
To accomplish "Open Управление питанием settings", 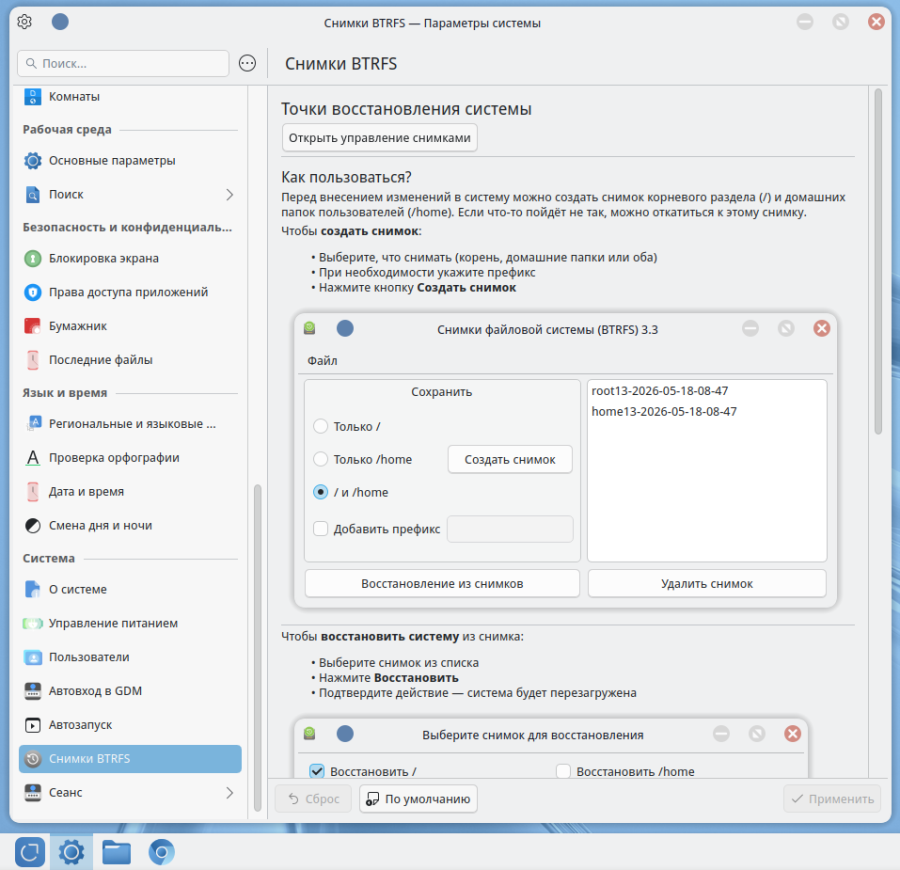I will tap(130, 623).
